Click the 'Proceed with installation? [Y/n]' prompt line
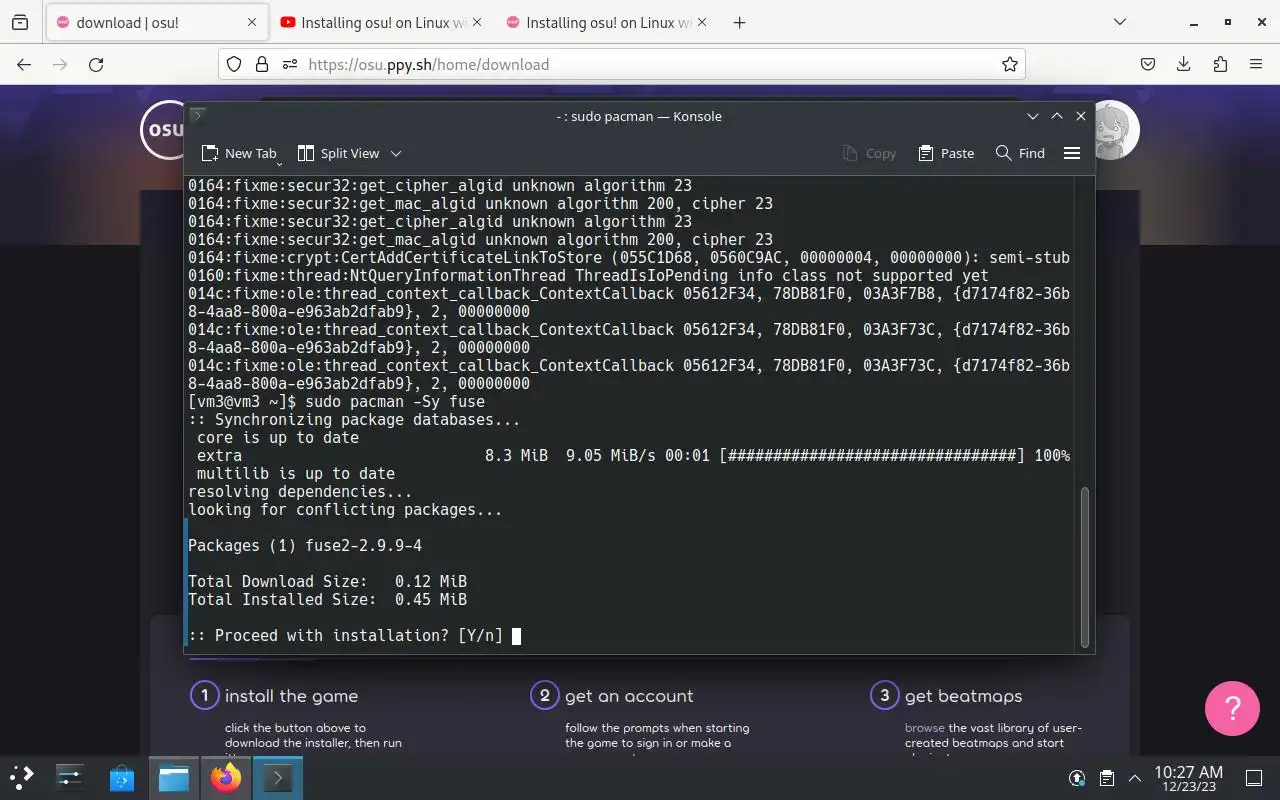 (346, 636)
